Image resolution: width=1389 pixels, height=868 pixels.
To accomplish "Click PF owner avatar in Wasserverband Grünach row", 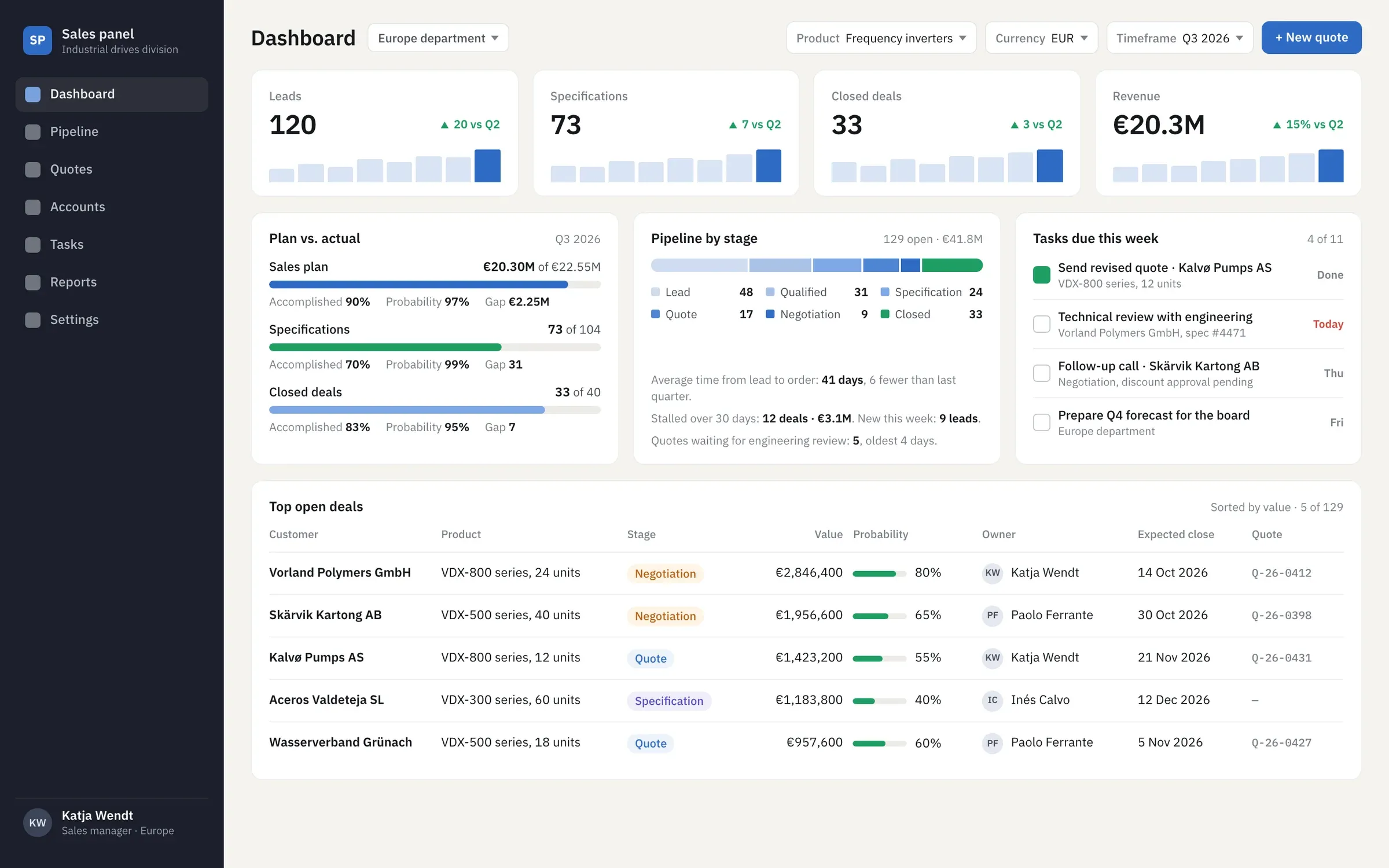I will point(993,742).
